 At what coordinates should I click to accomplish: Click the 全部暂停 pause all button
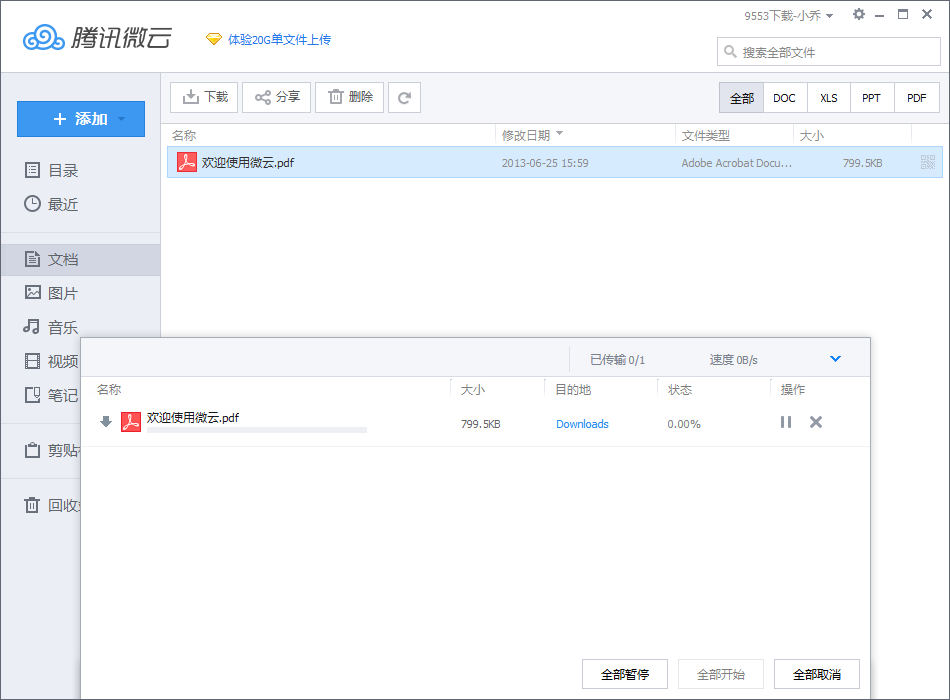coord(625,674)
